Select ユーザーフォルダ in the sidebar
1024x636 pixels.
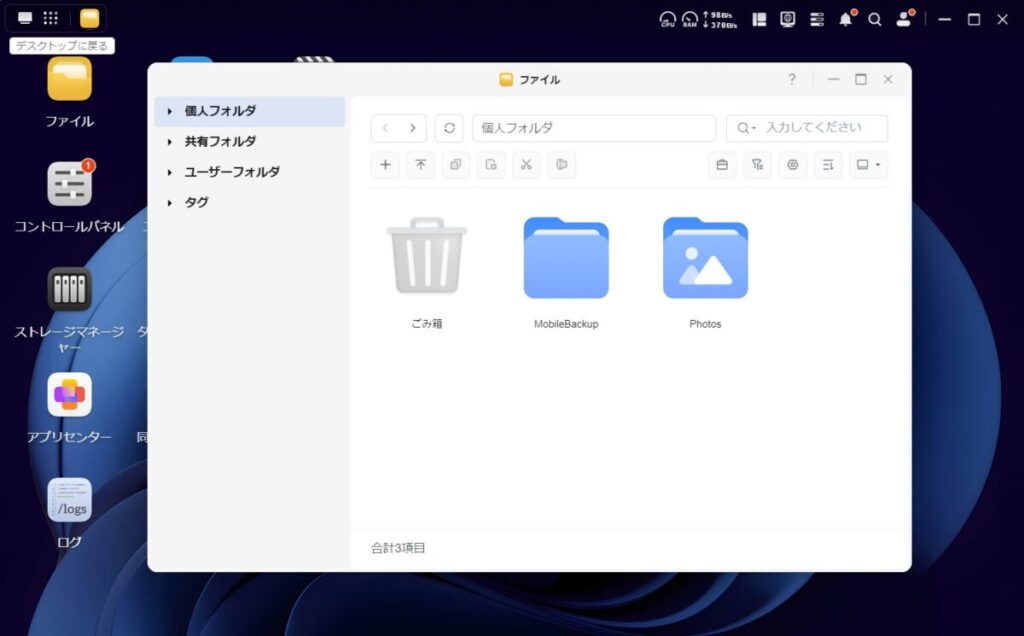[232, 172]
